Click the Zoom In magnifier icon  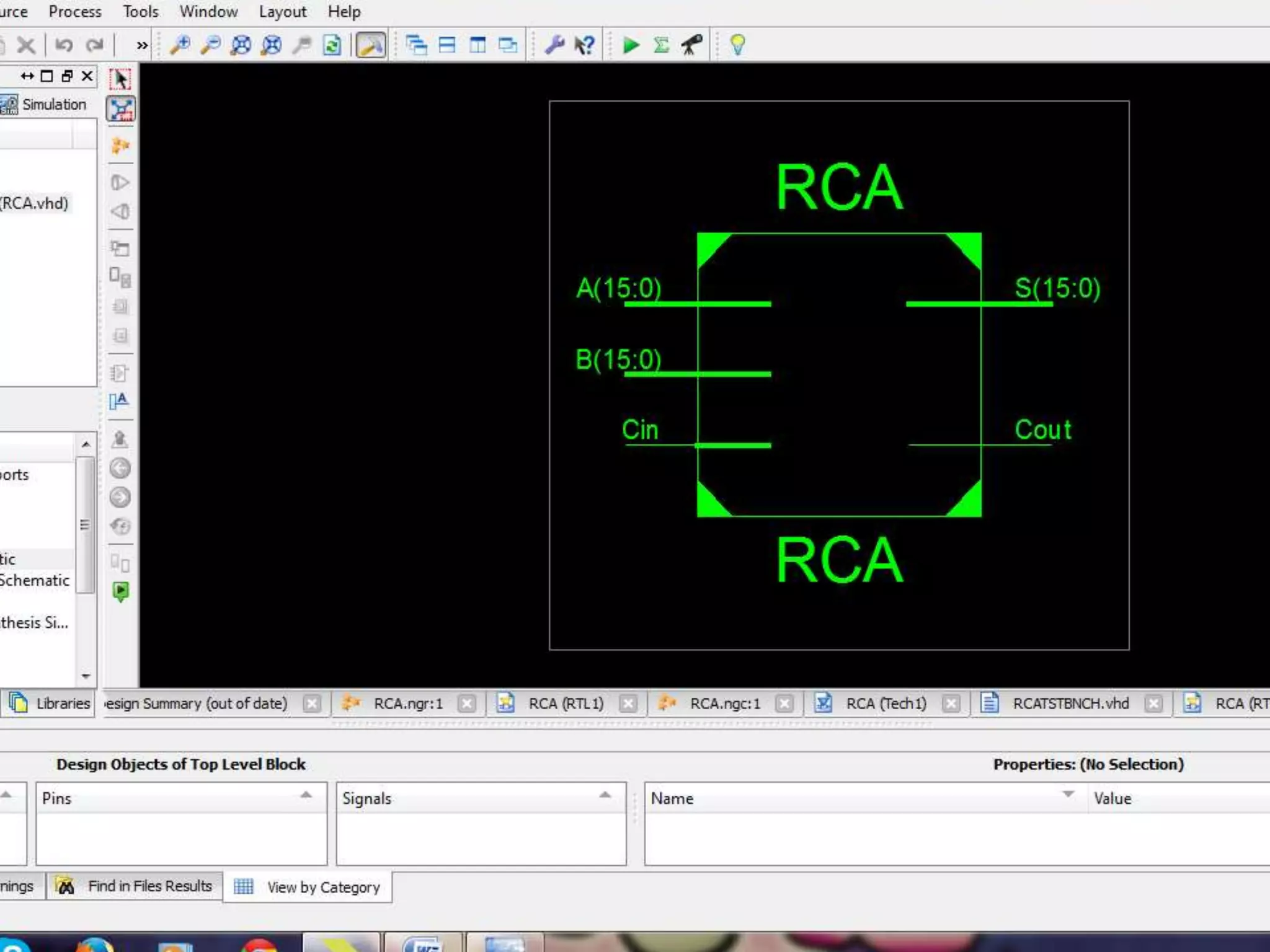[180, 45]
